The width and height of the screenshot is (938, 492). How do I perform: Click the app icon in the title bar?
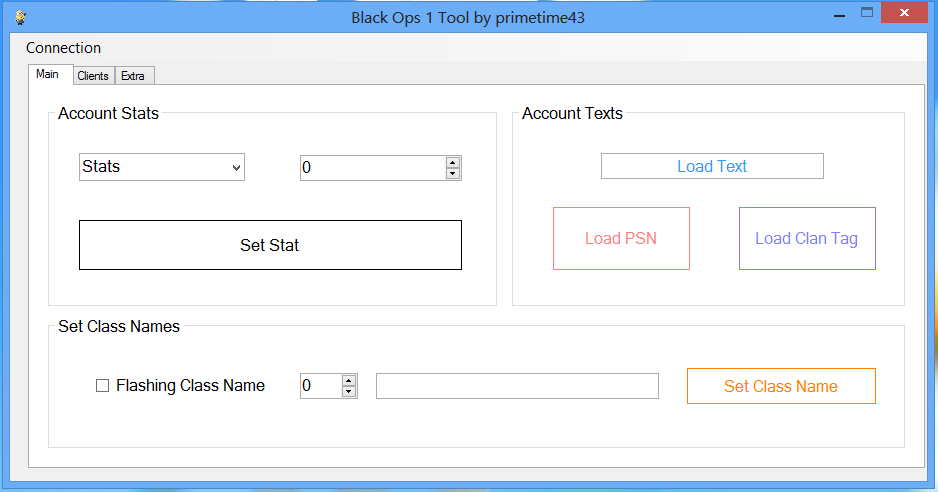[21, 17]
